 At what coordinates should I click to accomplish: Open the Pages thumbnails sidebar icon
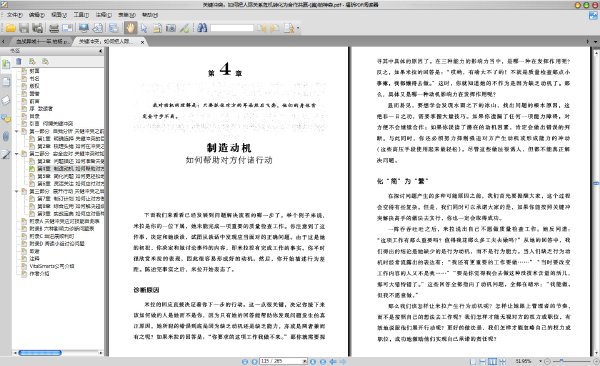coord(6,82)
